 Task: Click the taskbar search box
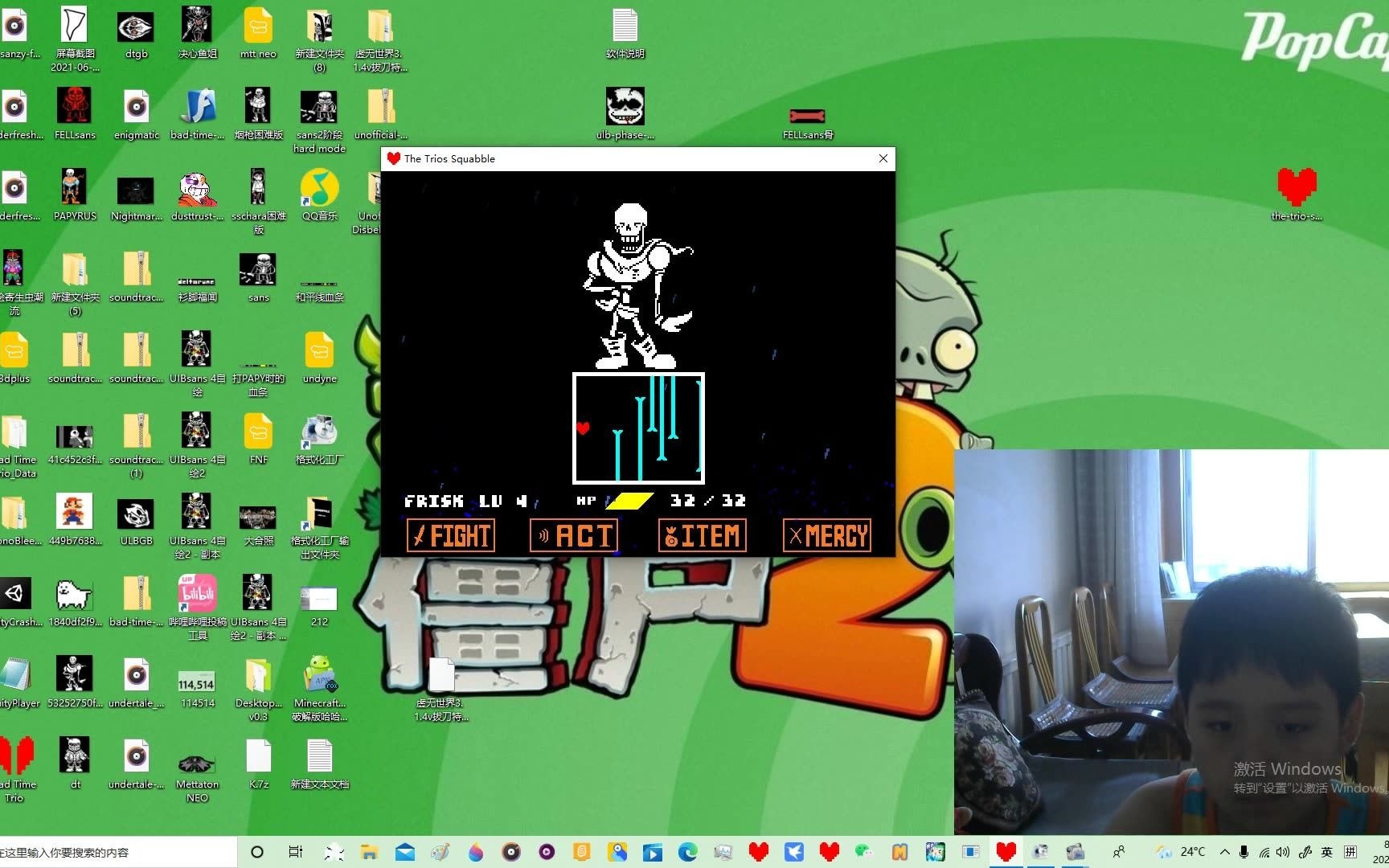tap(119, 852)
